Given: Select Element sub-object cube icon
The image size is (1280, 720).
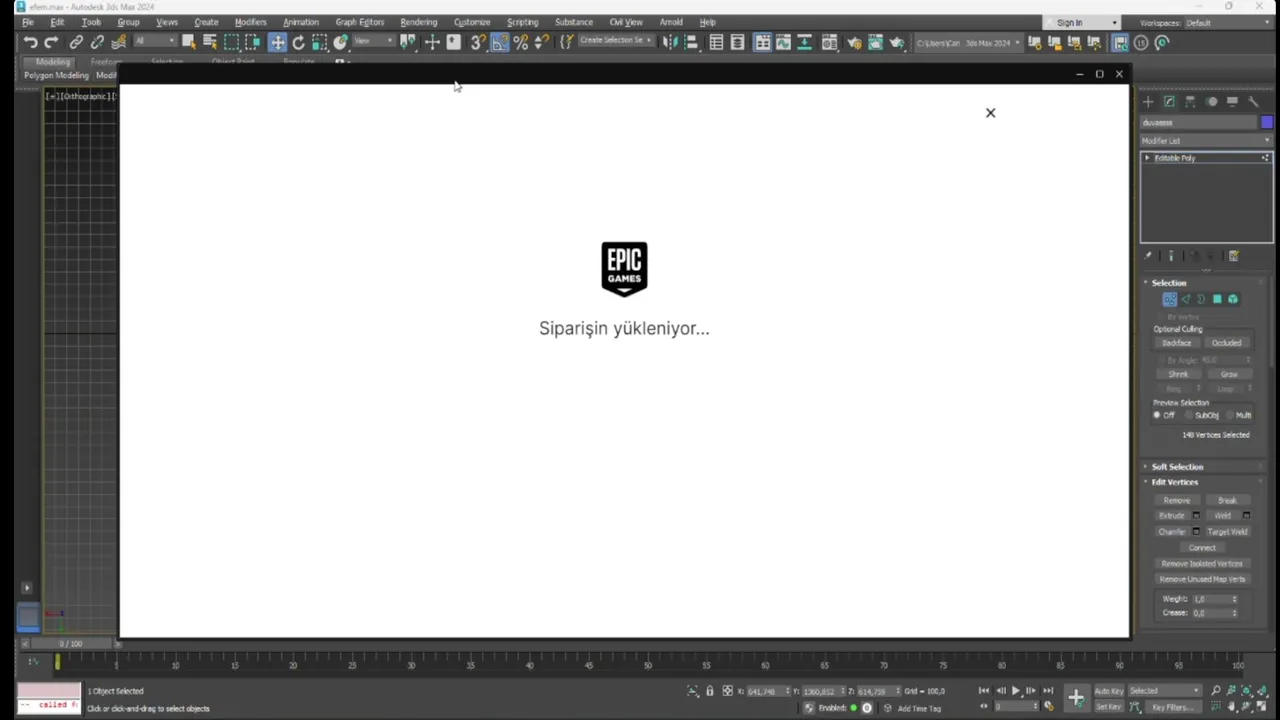Looking at the screenshot, I should pyautogui.click(x=1233, y=299).
